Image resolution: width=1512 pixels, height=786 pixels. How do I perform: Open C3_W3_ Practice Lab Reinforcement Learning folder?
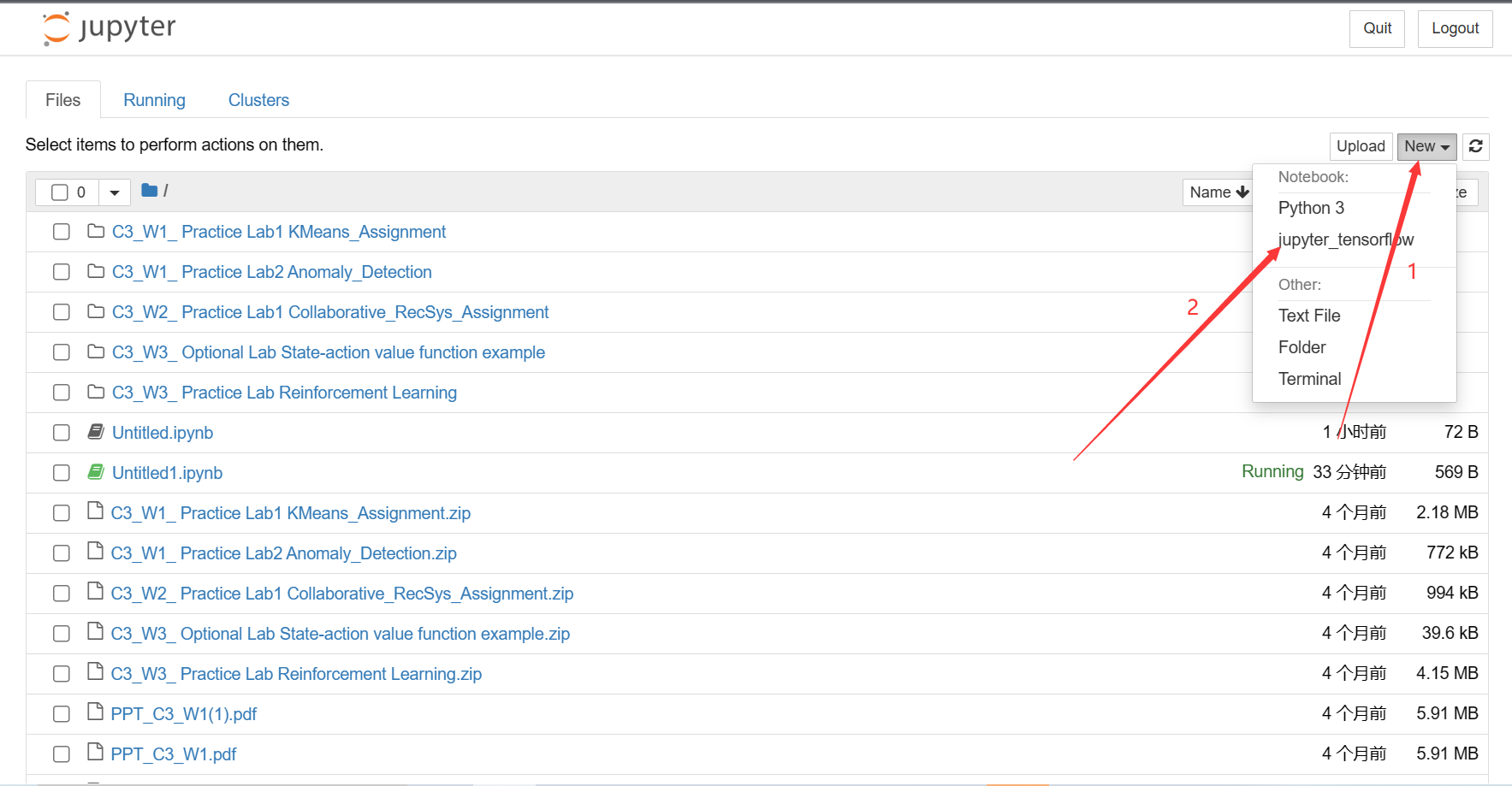284,393
